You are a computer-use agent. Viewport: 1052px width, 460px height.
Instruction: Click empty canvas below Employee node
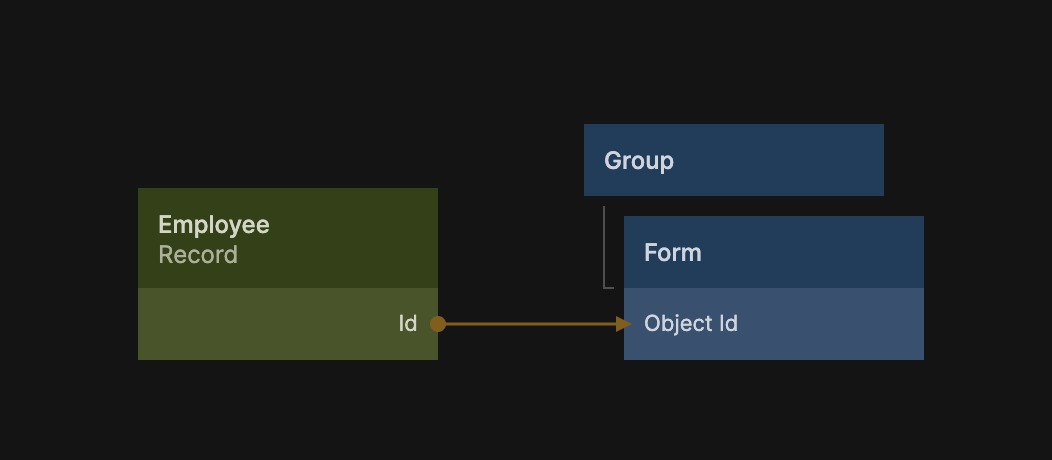[288, 410]
